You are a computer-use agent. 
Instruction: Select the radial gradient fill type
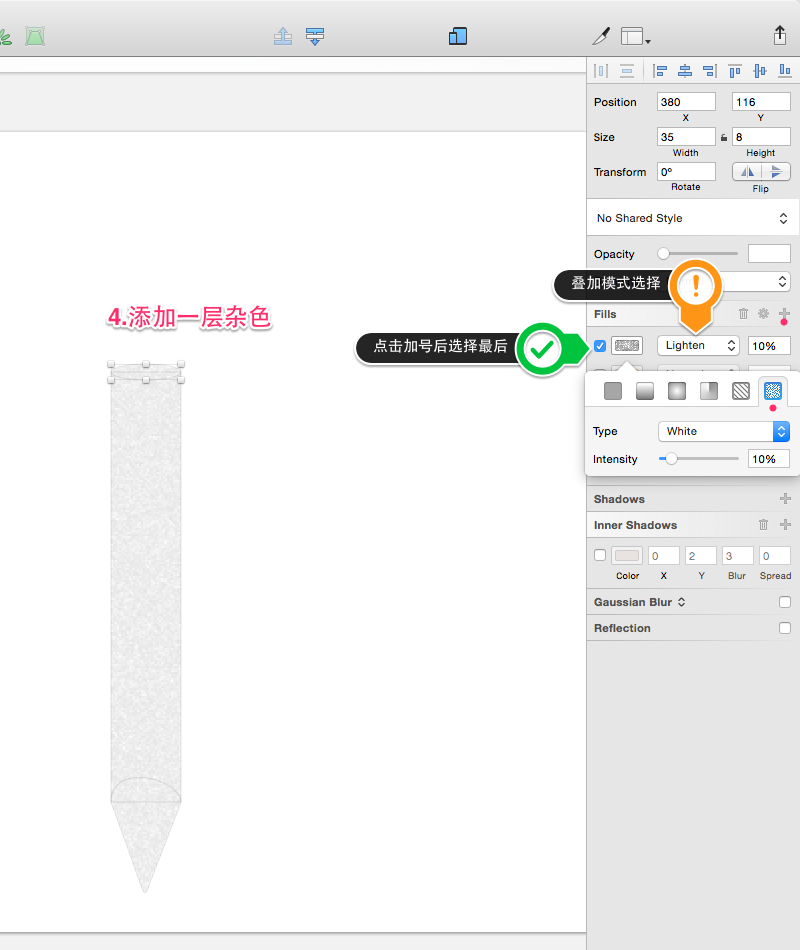pos(677,391)
